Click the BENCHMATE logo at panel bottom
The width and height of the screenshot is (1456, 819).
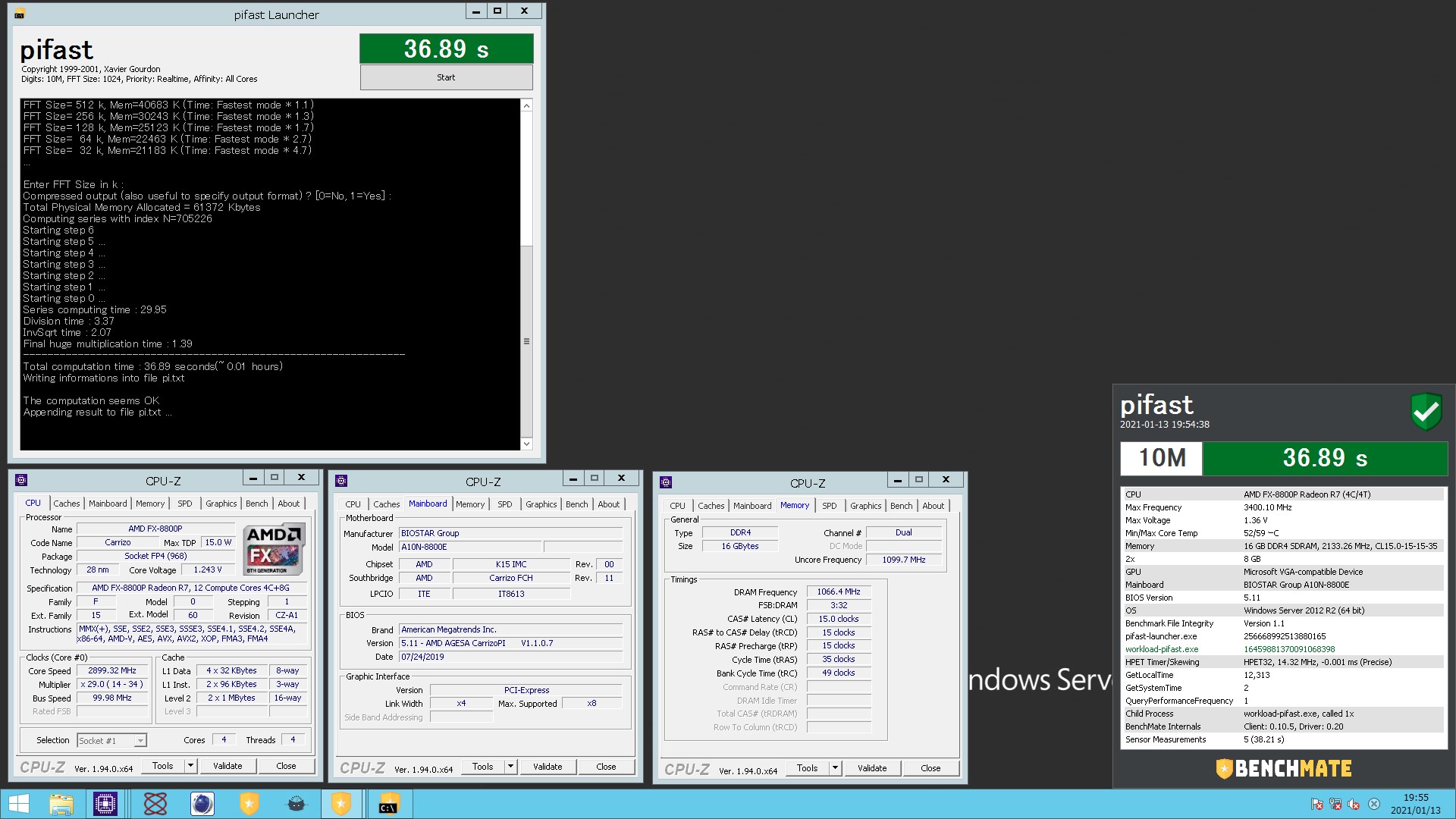tap(1284, 769)
